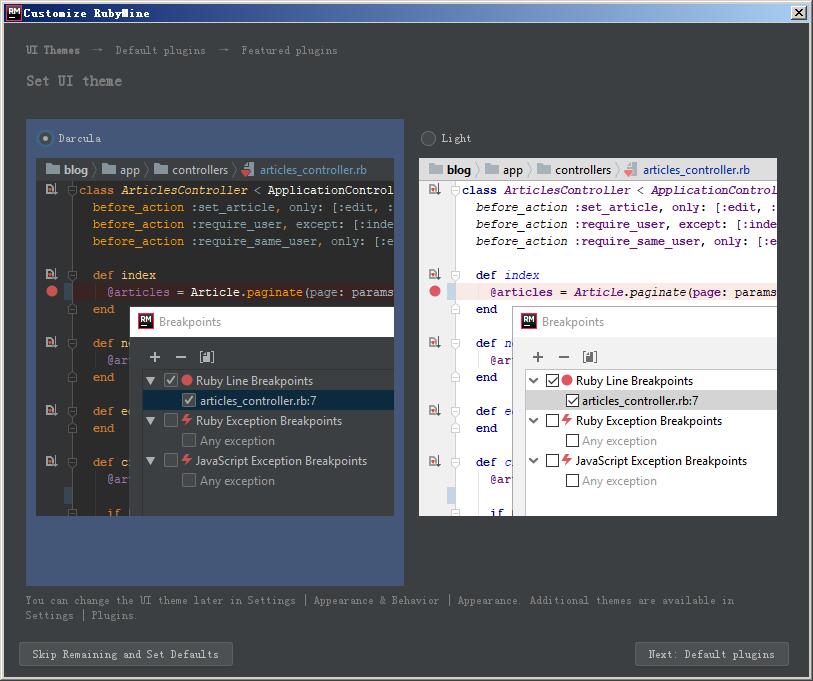The width and height of the screenshot is (813, 681).
Task: Collapse JavaScript Exception Breakpoints chevron in Light preview
Action: (534, 460)
